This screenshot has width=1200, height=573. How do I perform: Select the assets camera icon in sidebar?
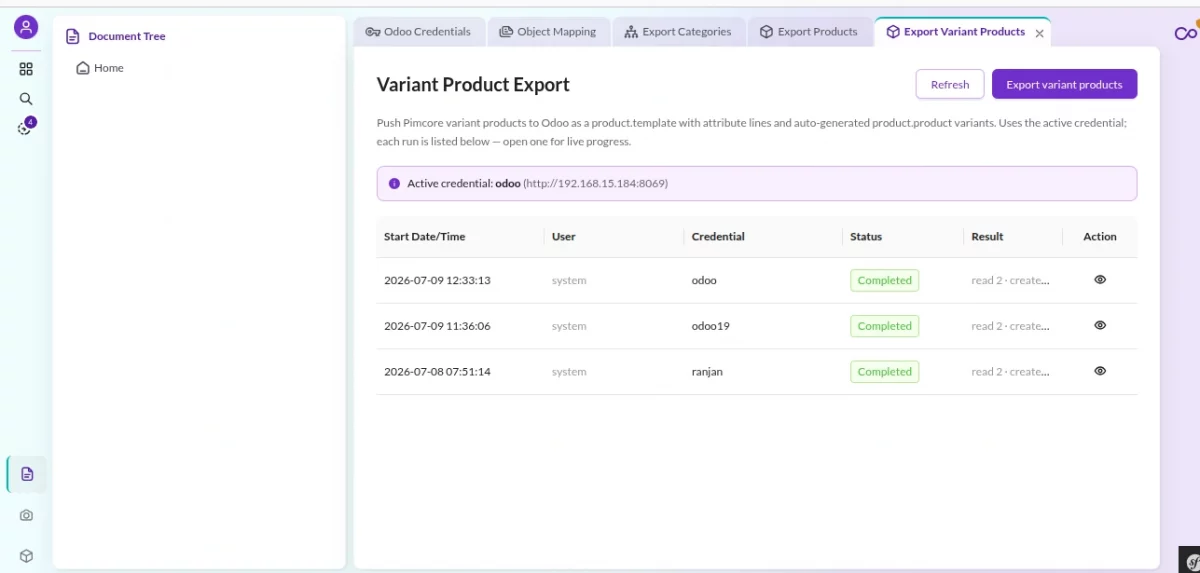point(26,515)
